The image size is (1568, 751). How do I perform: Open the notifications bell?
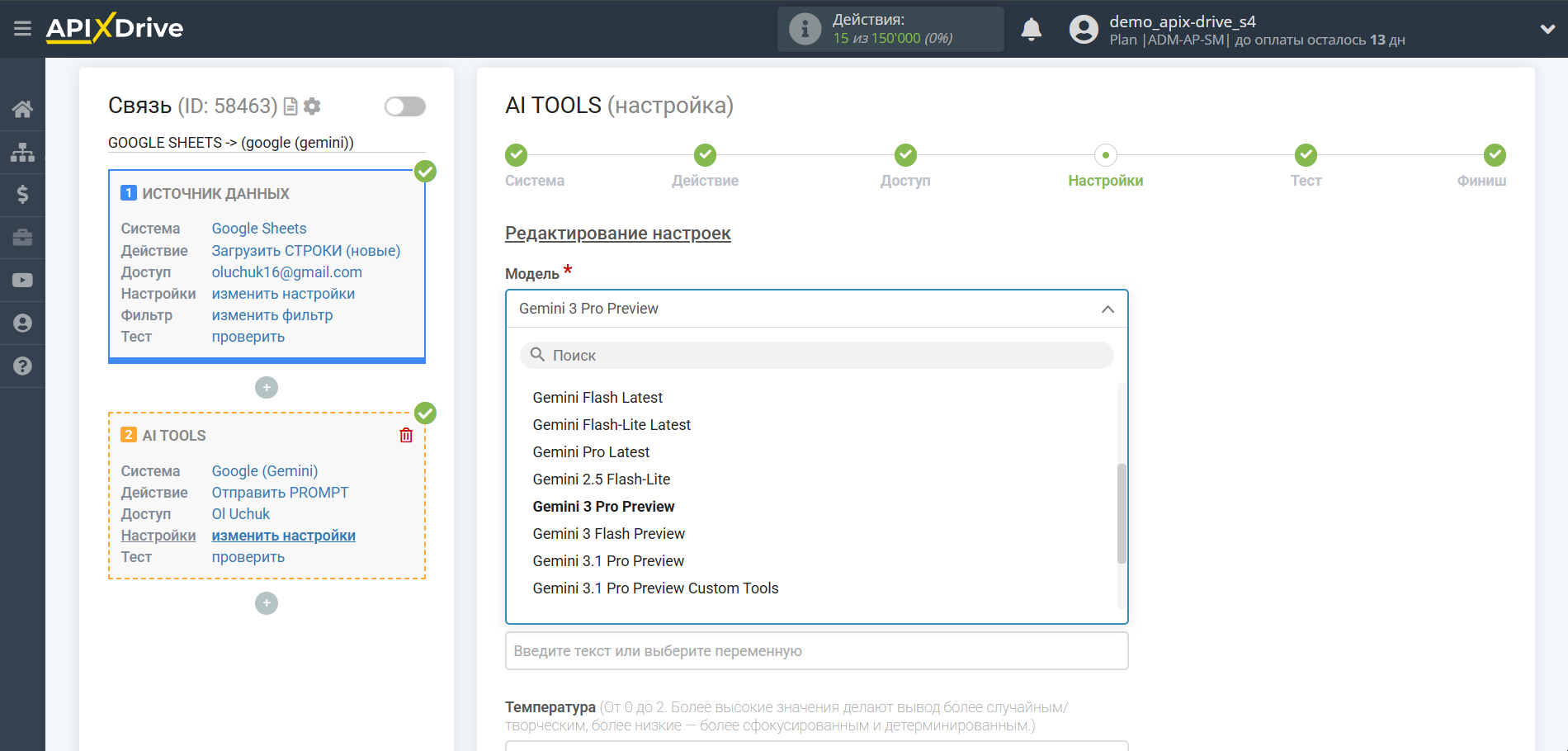1032,29
